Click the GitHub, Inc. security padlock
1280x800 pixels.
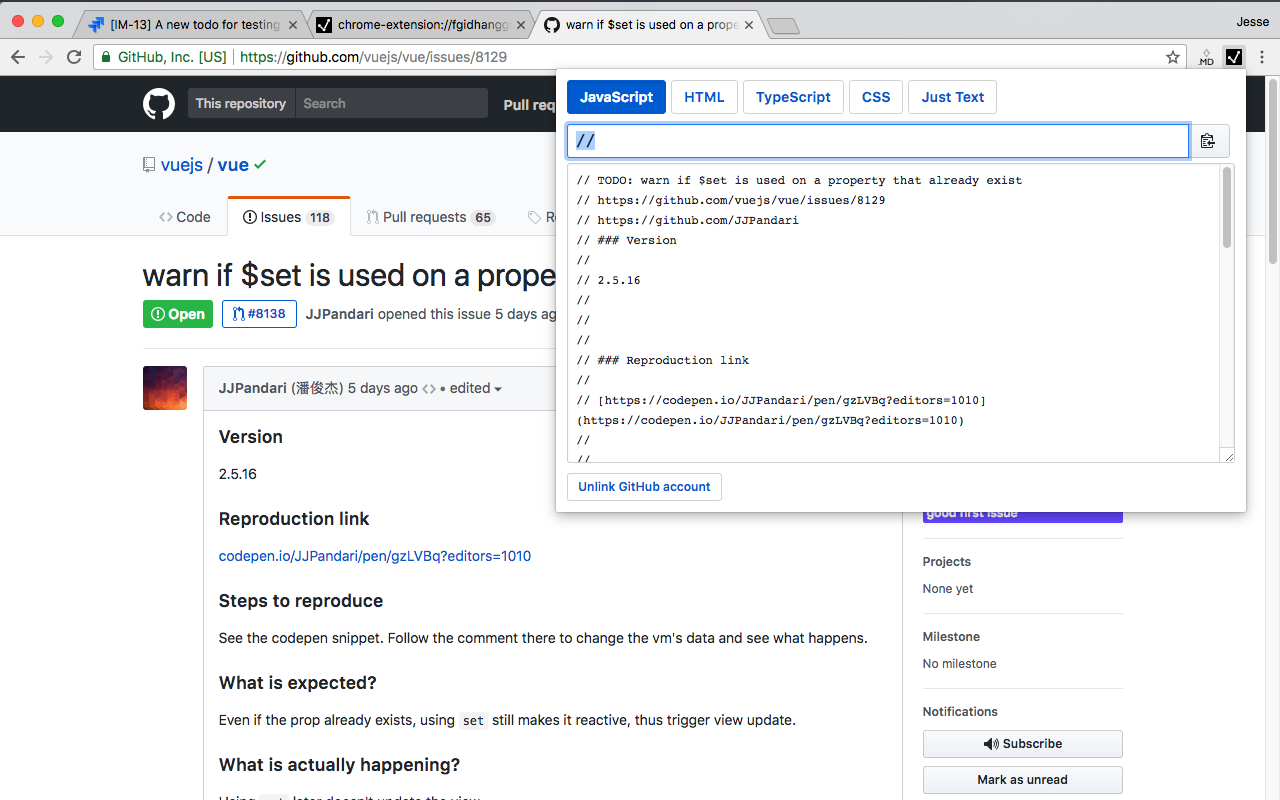point(105,57)
